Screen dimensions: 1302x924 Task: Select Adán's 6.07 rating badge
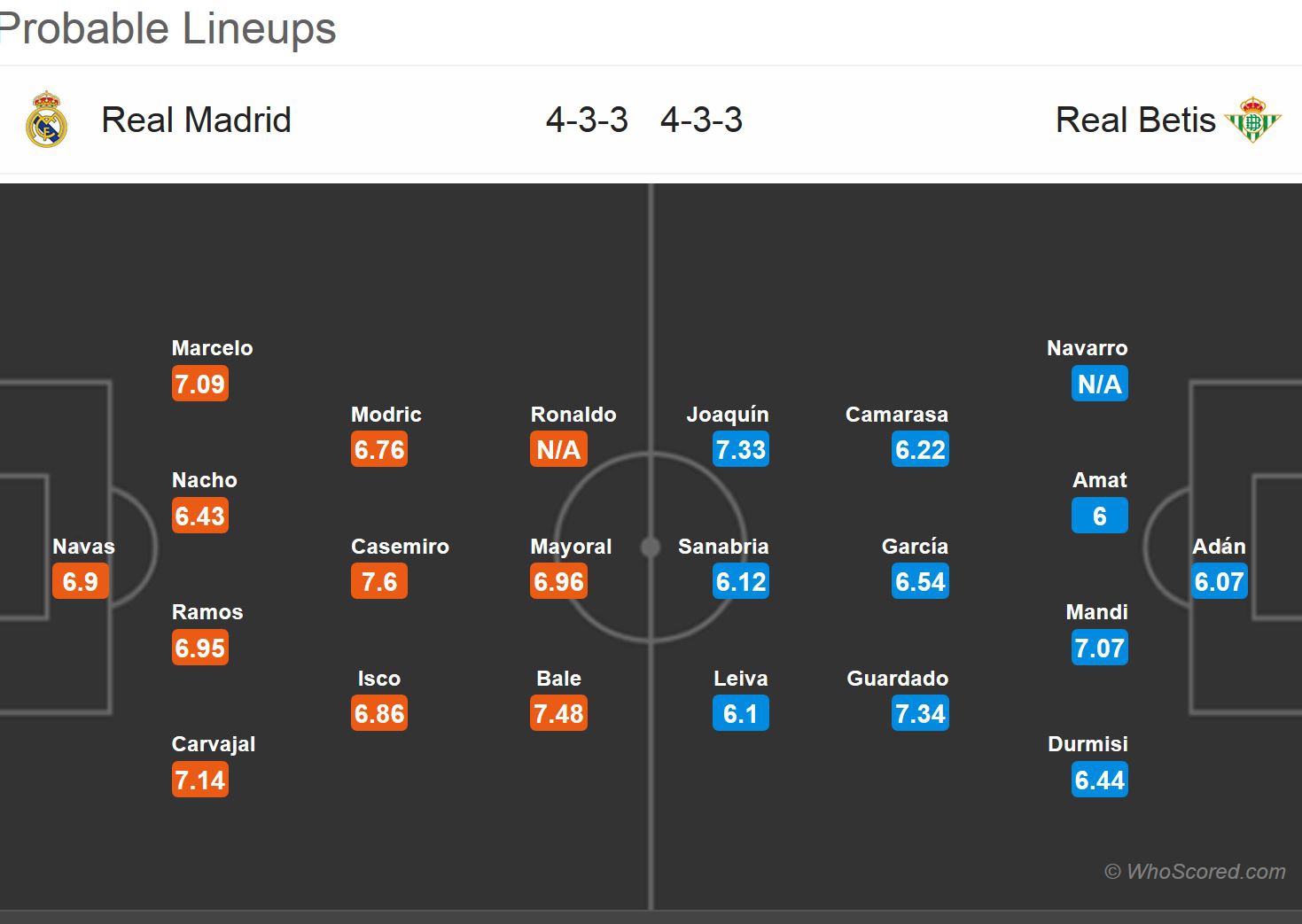1220,582
